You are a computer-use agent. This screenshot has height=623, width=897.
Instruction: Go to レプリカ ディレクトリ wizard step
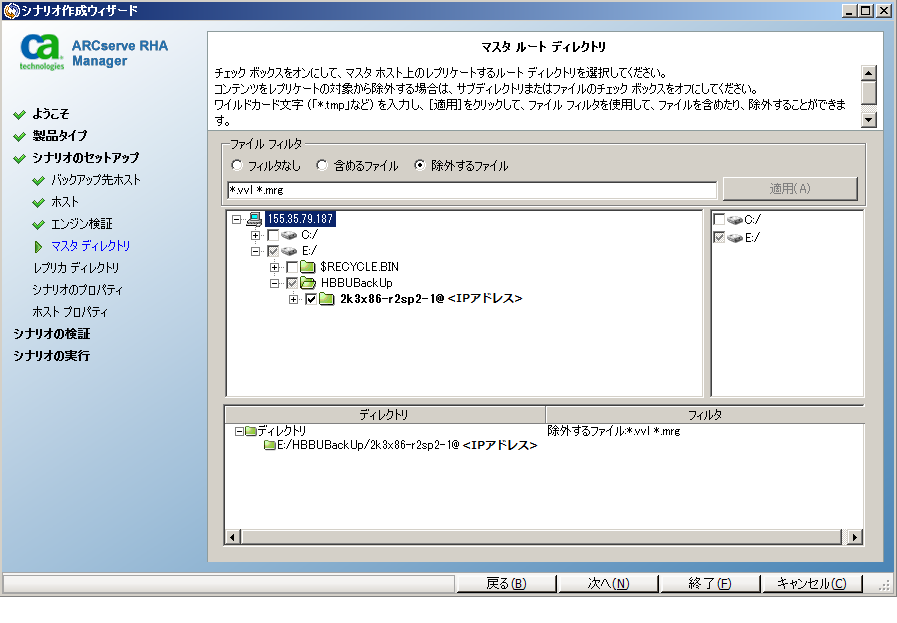click(76, 268)
